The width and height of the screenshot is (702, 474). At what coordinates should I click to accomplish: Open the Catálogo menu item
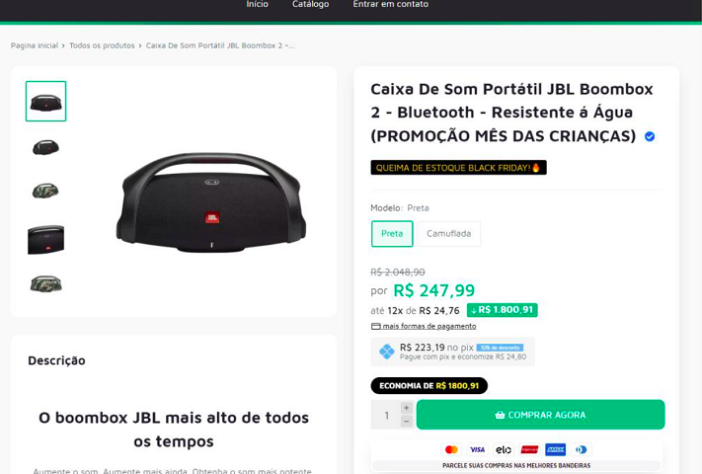[x=310, y=4]
